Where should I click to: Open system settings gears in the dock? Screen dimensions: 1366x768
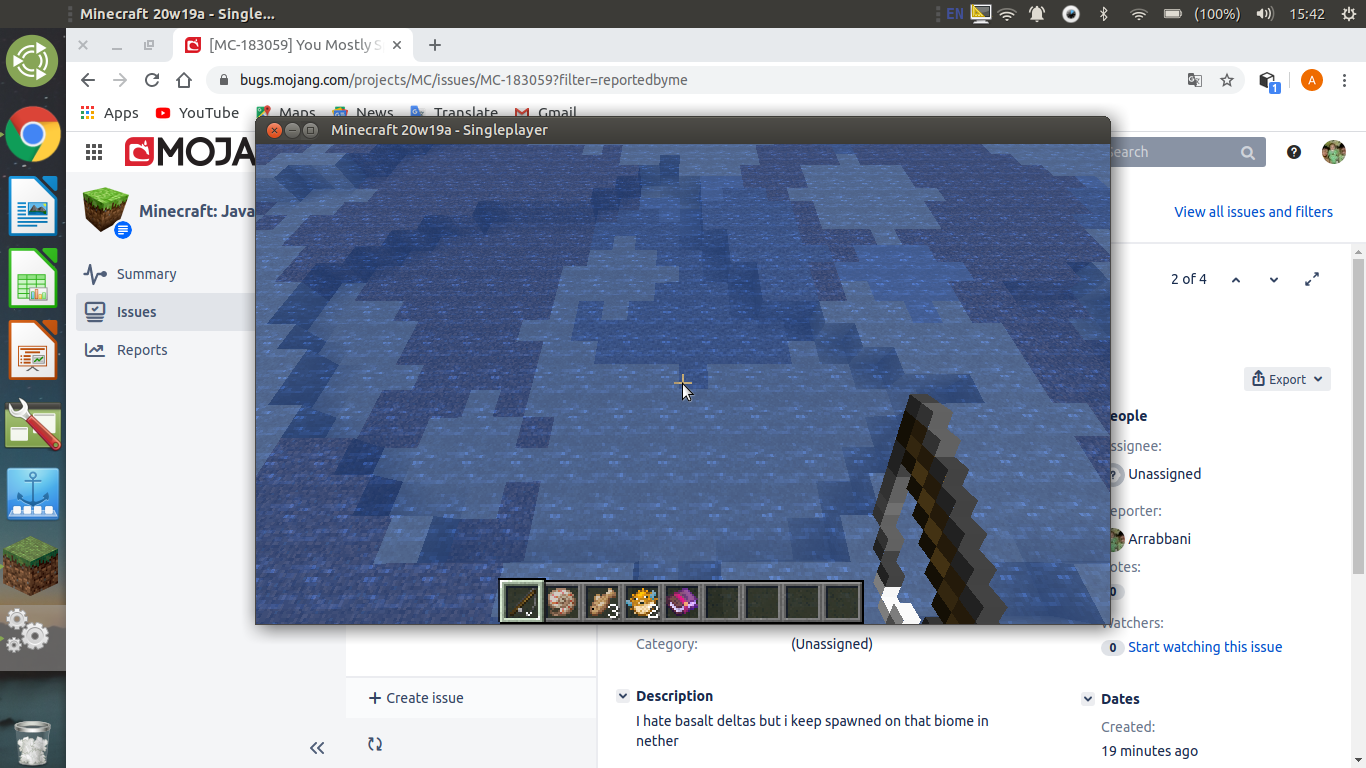(28, 630)
